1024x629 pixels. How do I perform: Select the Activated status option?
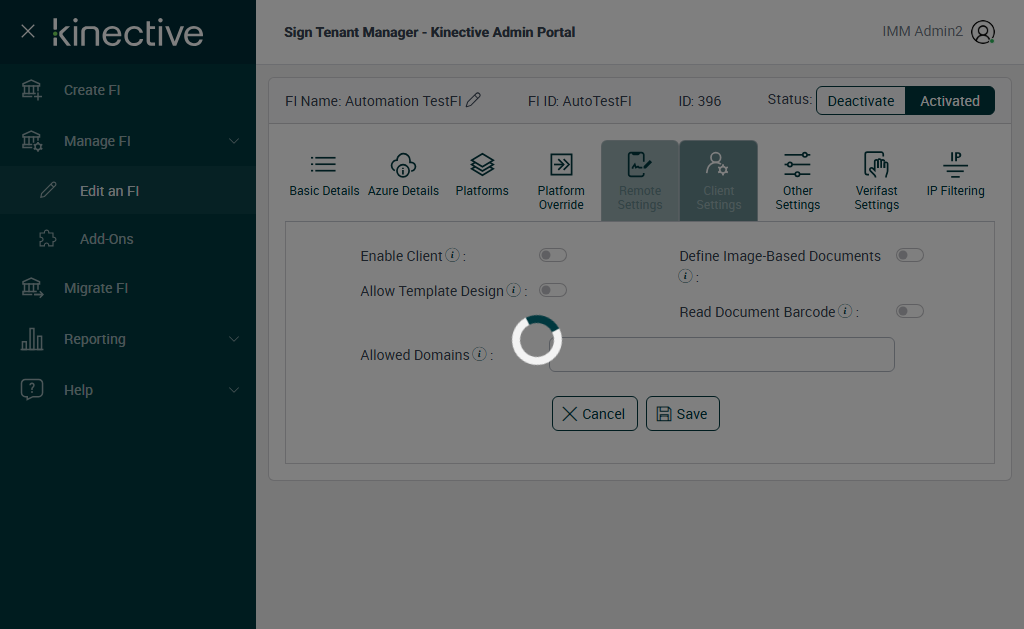pos(950,101)
